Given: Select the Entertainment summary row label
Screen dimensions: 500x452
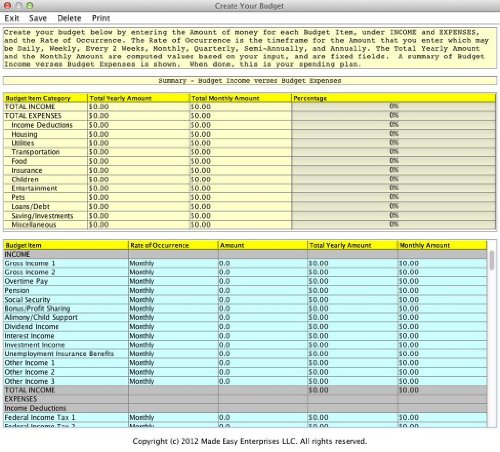Looking at the screenshot, I should point(34,188).
